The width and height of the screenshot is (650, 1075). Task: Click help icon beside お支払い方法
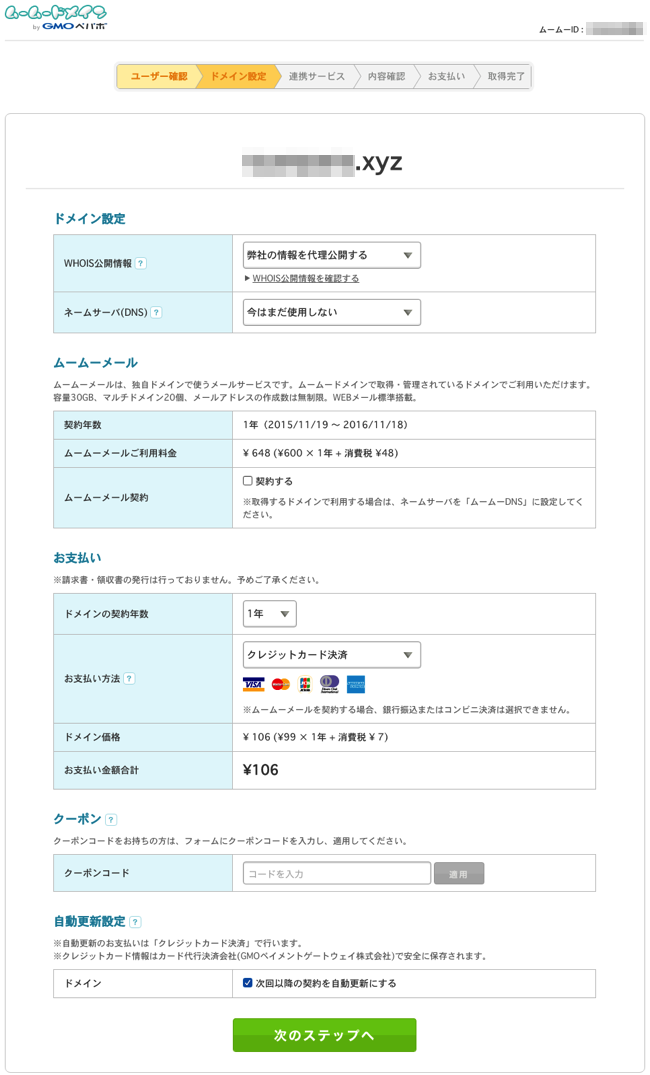(x=129, y=679)
